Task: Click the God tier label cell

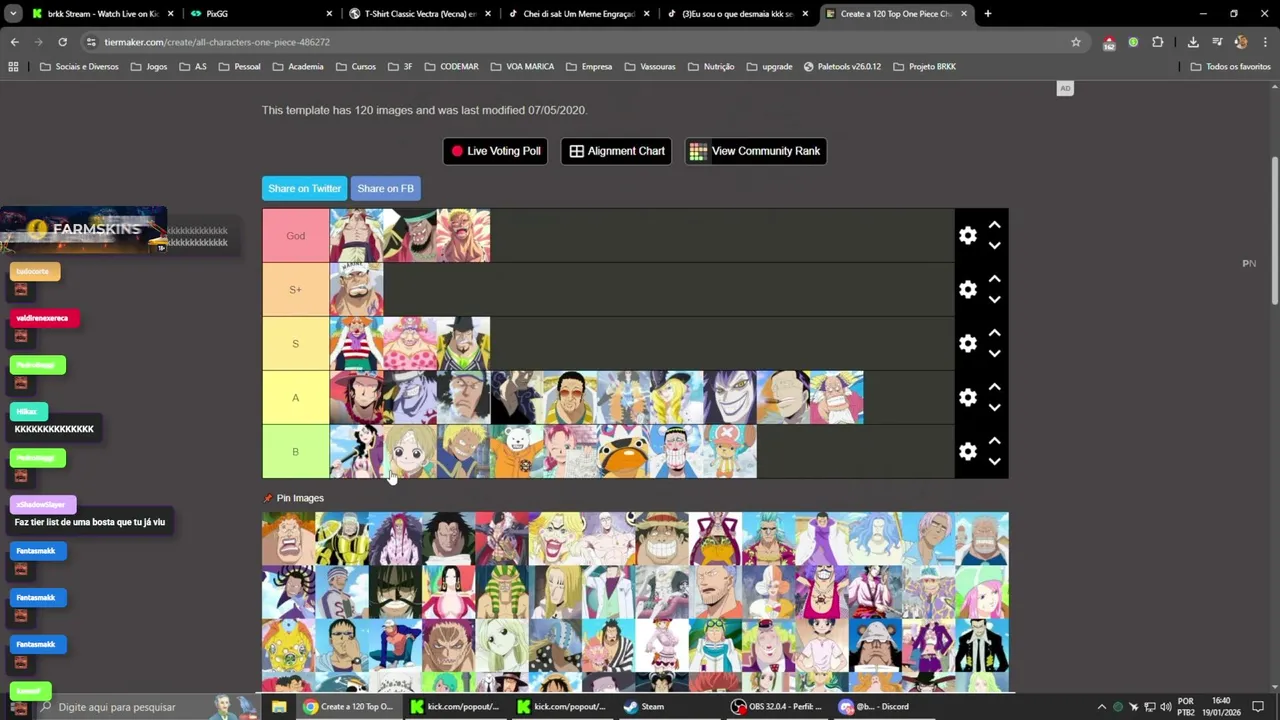Action: pos(295,236)
